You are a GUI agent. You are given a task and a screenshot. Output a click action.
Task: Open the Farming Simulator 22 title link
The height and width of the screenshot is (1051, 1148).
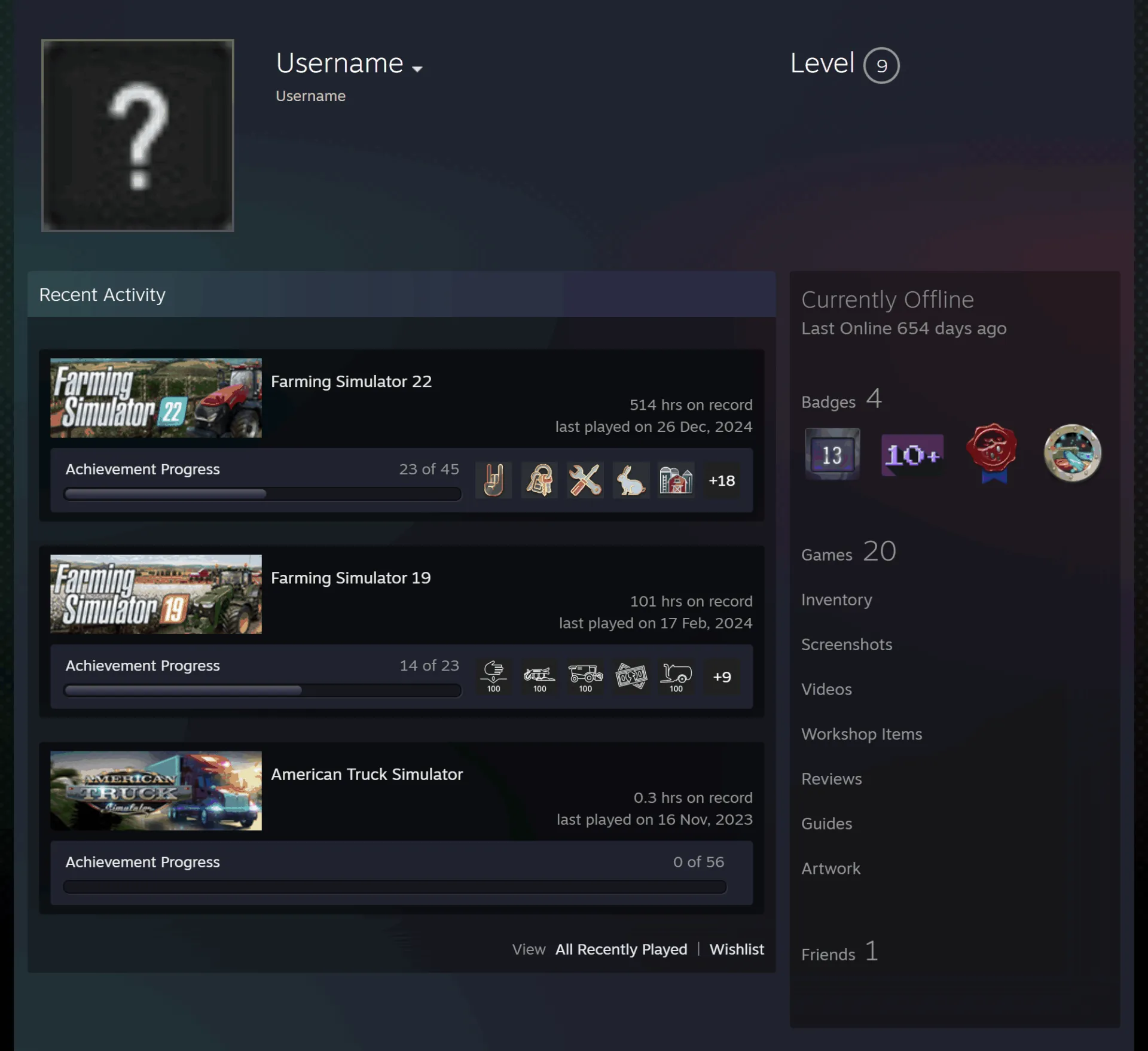point(351,381)
